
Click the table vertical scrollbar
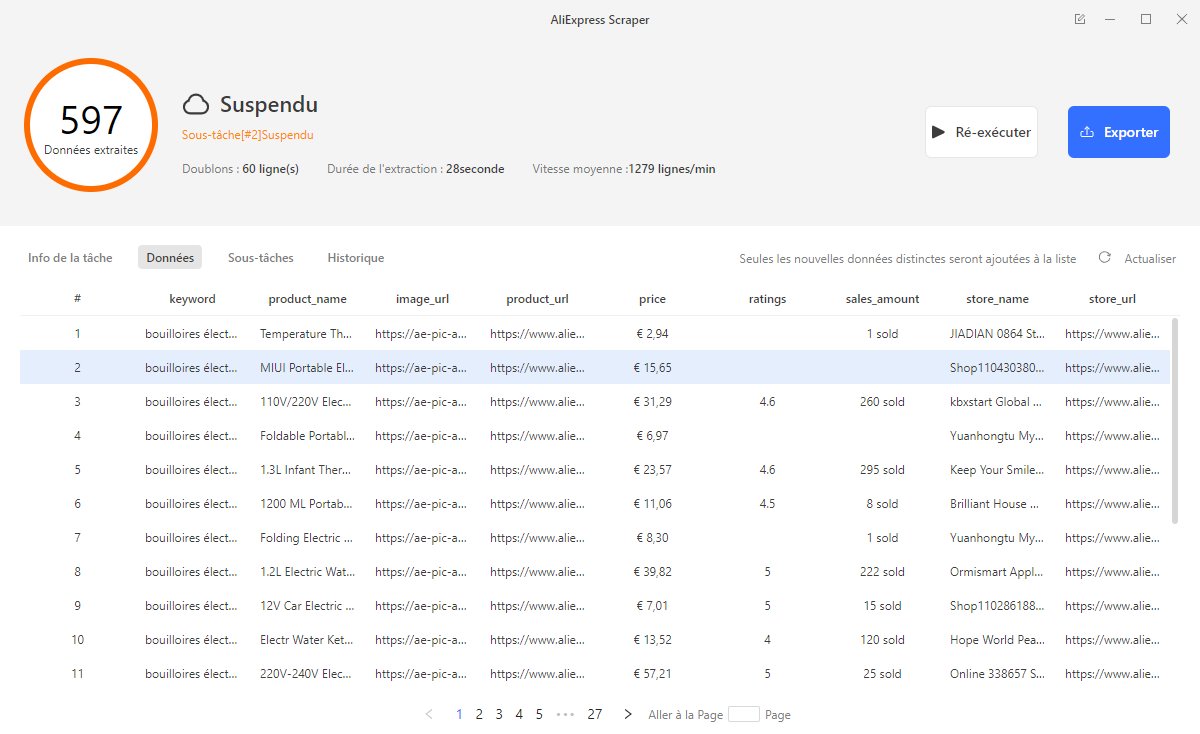(x=1174, y=421)
